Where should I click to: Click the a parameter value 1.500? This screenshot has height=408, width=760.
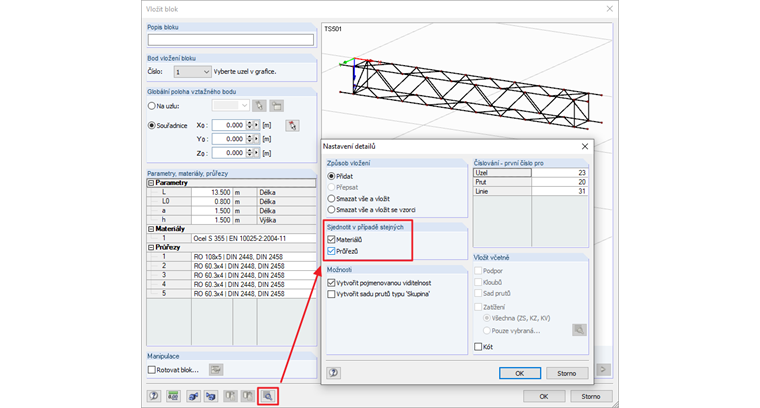click(212, 211)
